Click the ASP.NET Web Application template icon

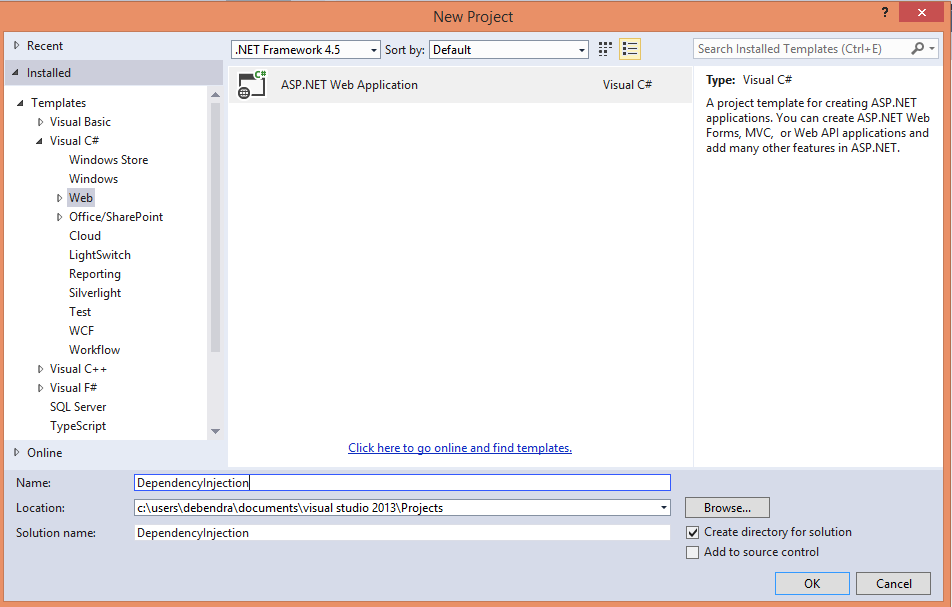[252, 84]
